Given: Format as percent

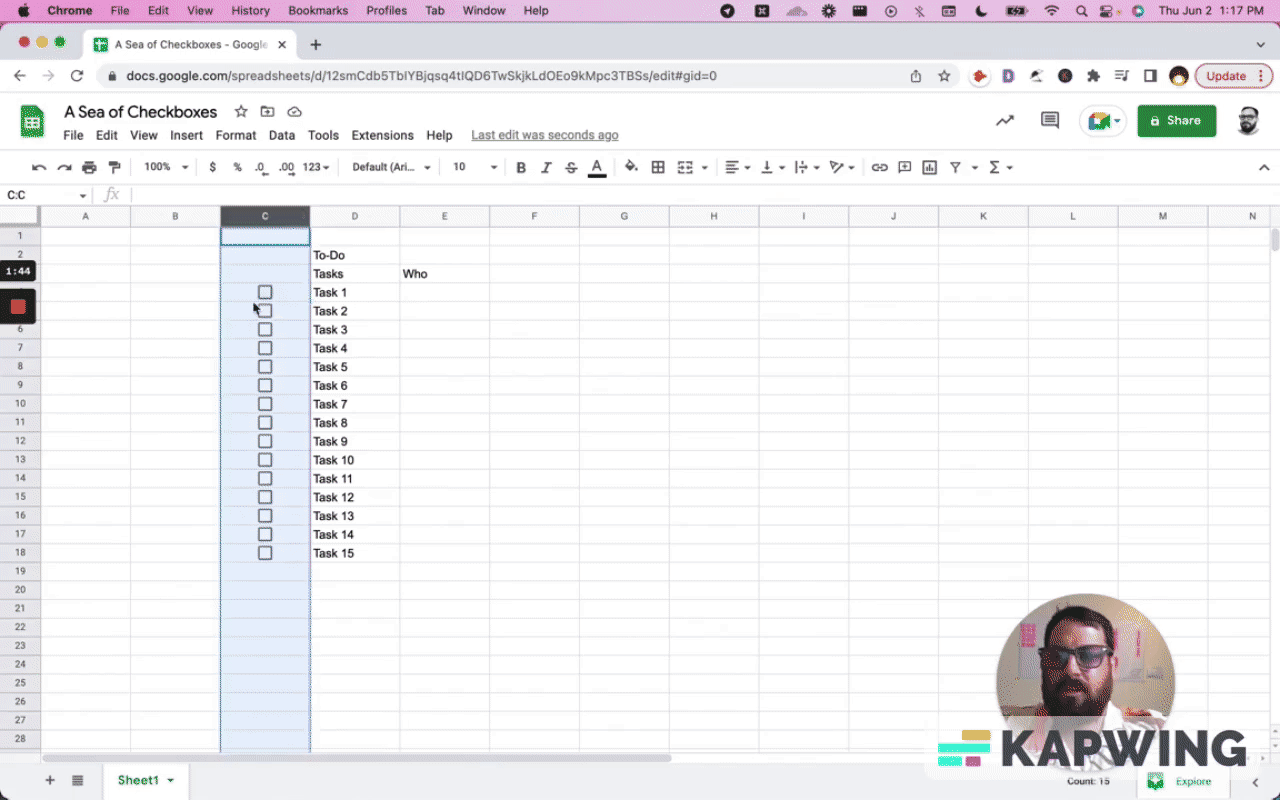Looking at the screenshot, I should tap(237, 168).
